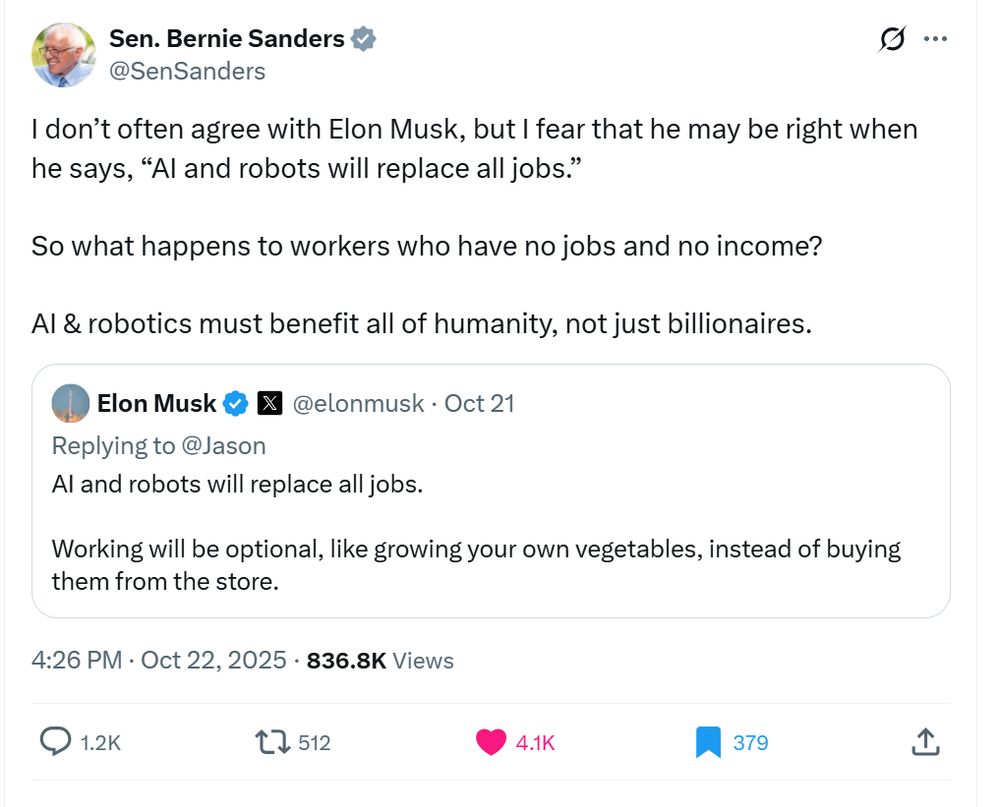Click the 836.8K Views count
1000x807 pixels.
(380, 660)
